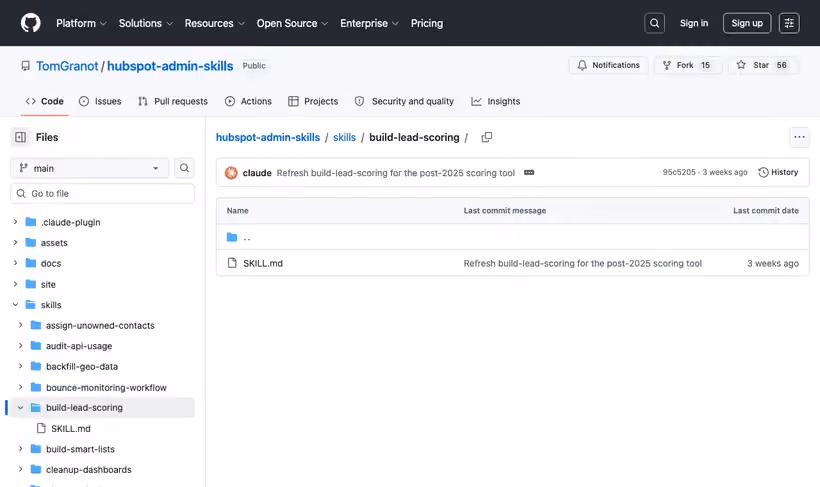This screenshot has width=820, height=487.
Task: Expand the assign-unowned-contacts folder chevron
Action: 20,325
